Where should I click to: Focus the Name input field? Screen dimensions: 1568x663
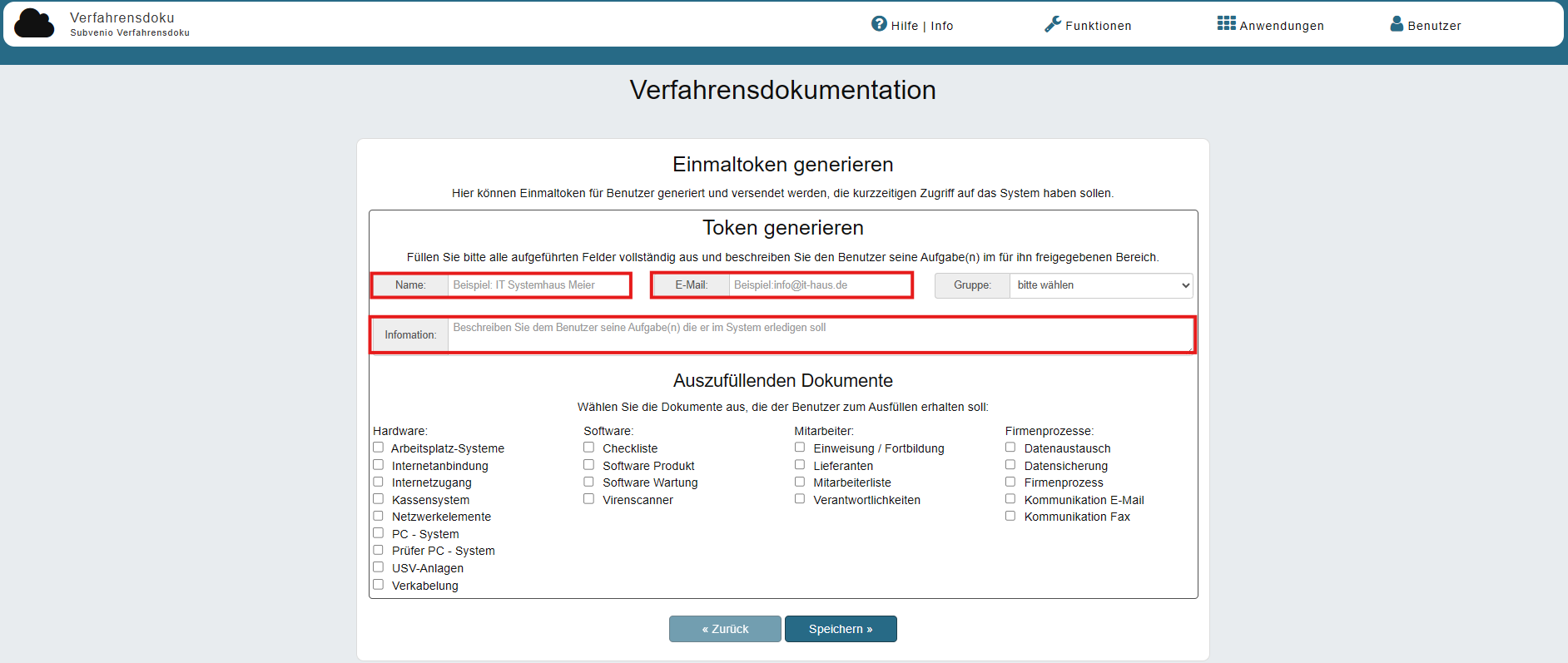[x=538, y=285]
